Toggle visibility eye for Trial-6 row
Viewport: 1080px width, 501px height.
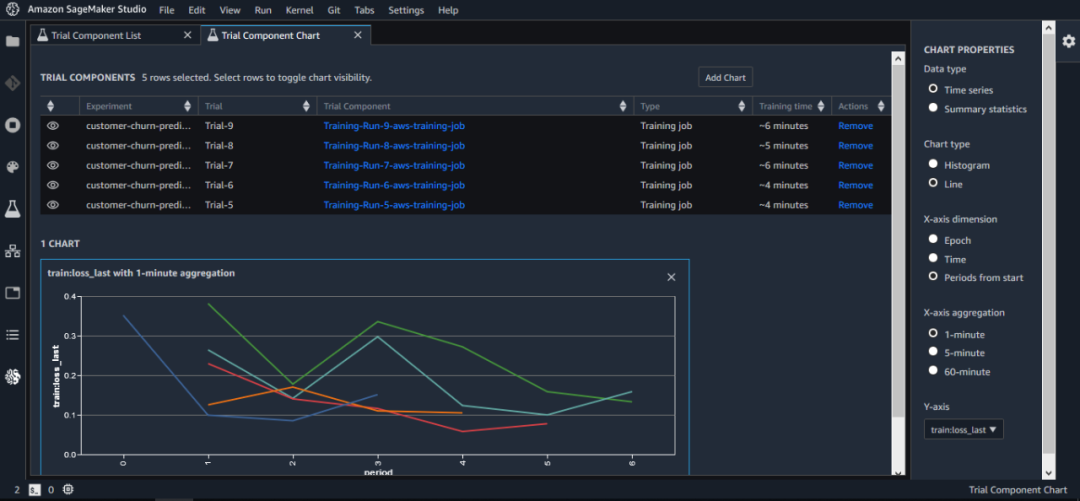53,185
